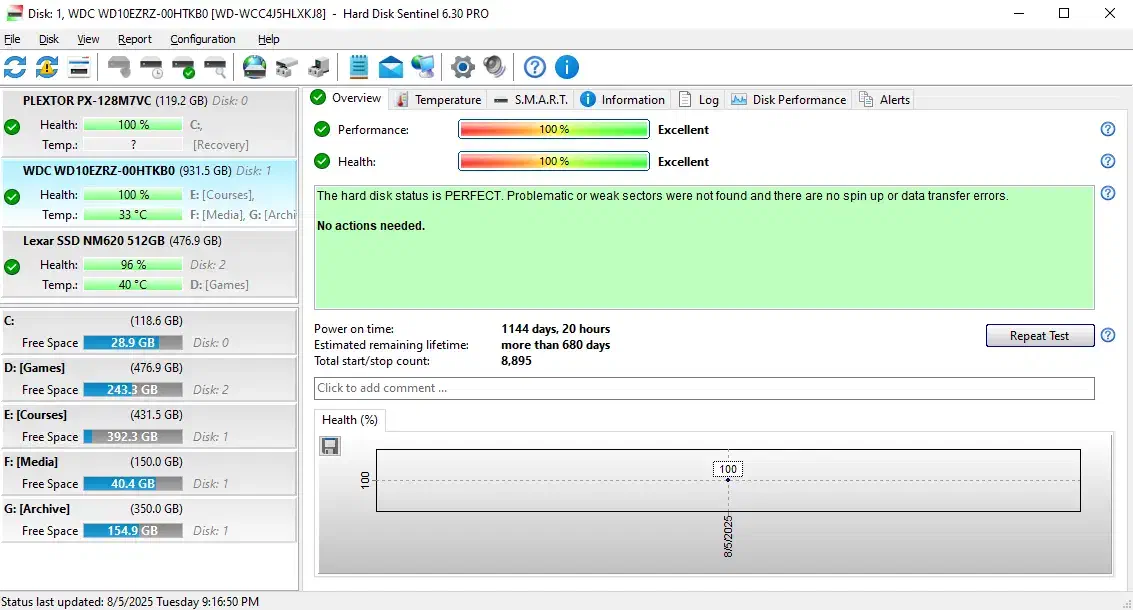Open the Configuration menu

[x=203, y=39]
